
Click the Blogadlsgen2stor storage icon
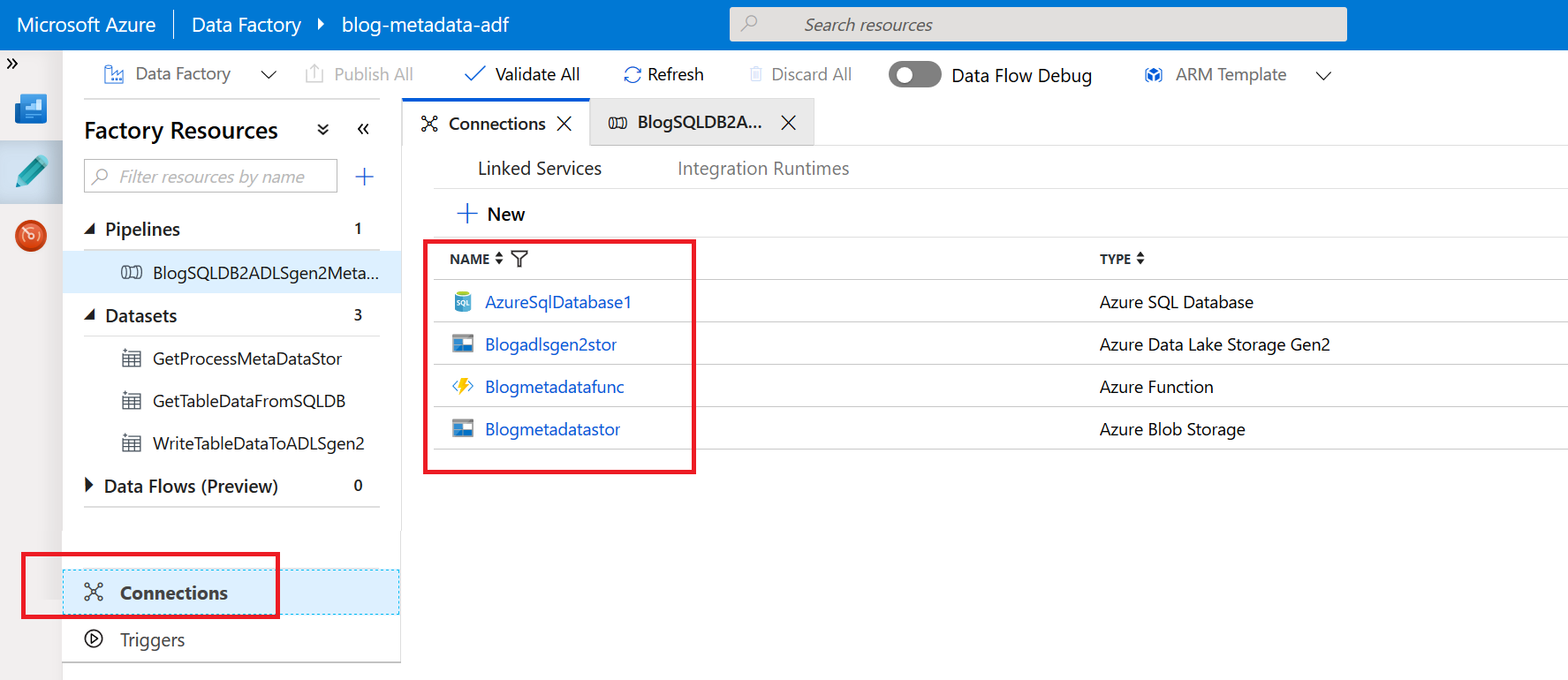(x=463, y=344)
